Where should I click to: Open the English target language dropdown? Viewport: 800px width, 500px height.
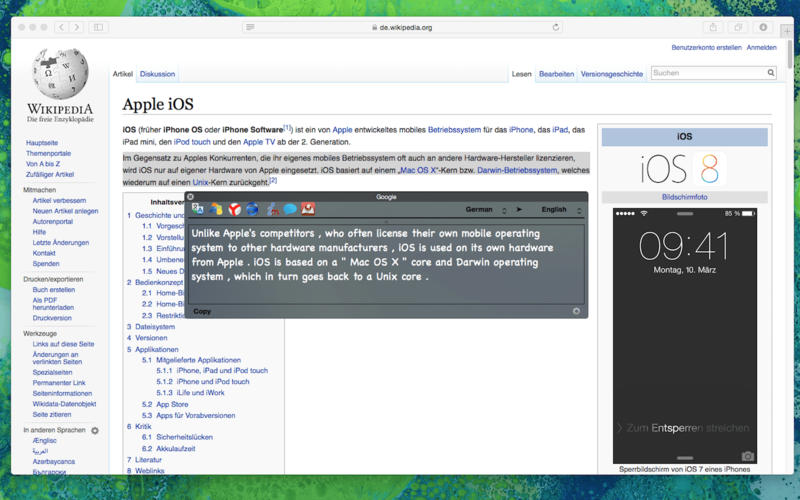click(561, 209)
